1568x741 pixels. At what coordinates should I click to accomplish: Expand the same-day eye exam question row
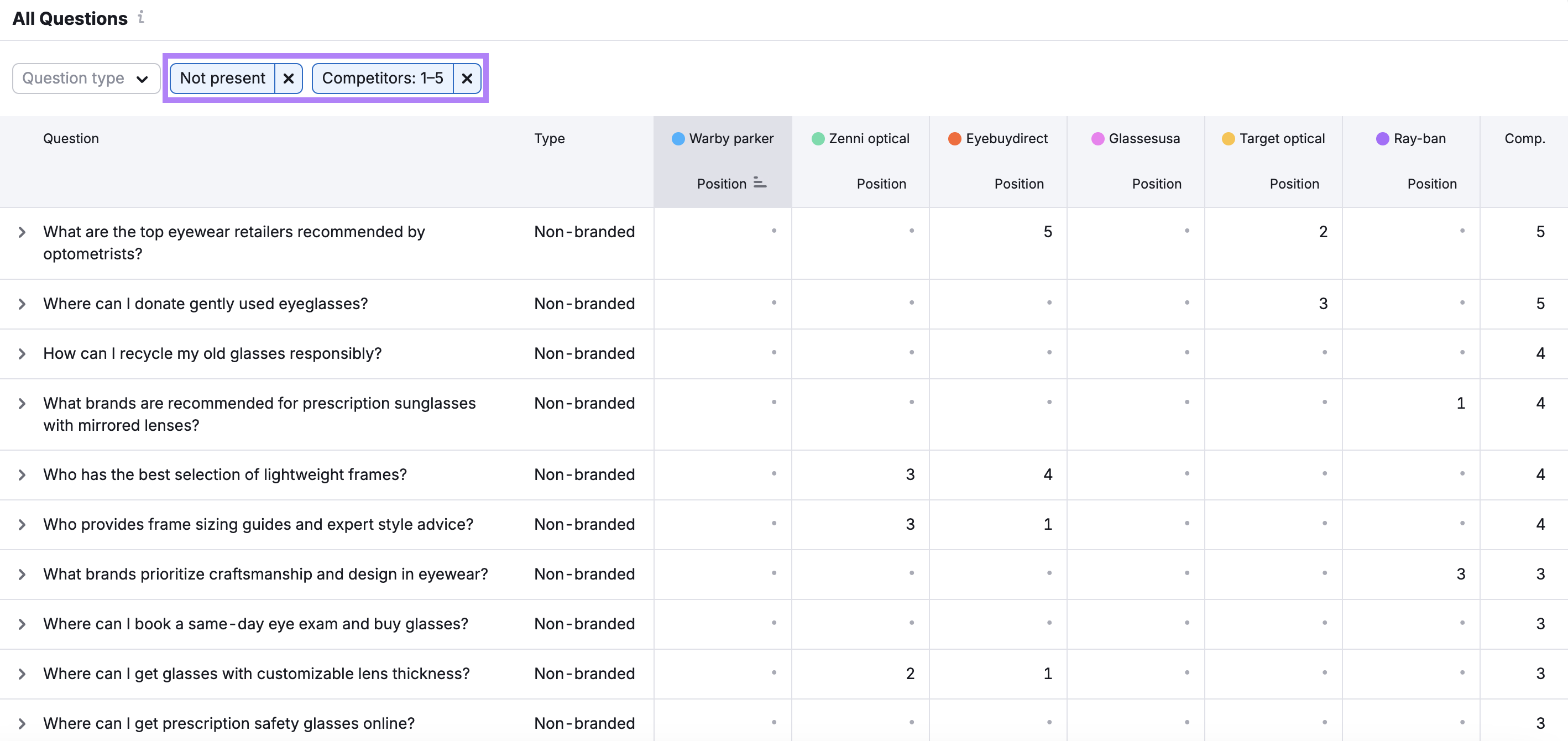point(22,625)
